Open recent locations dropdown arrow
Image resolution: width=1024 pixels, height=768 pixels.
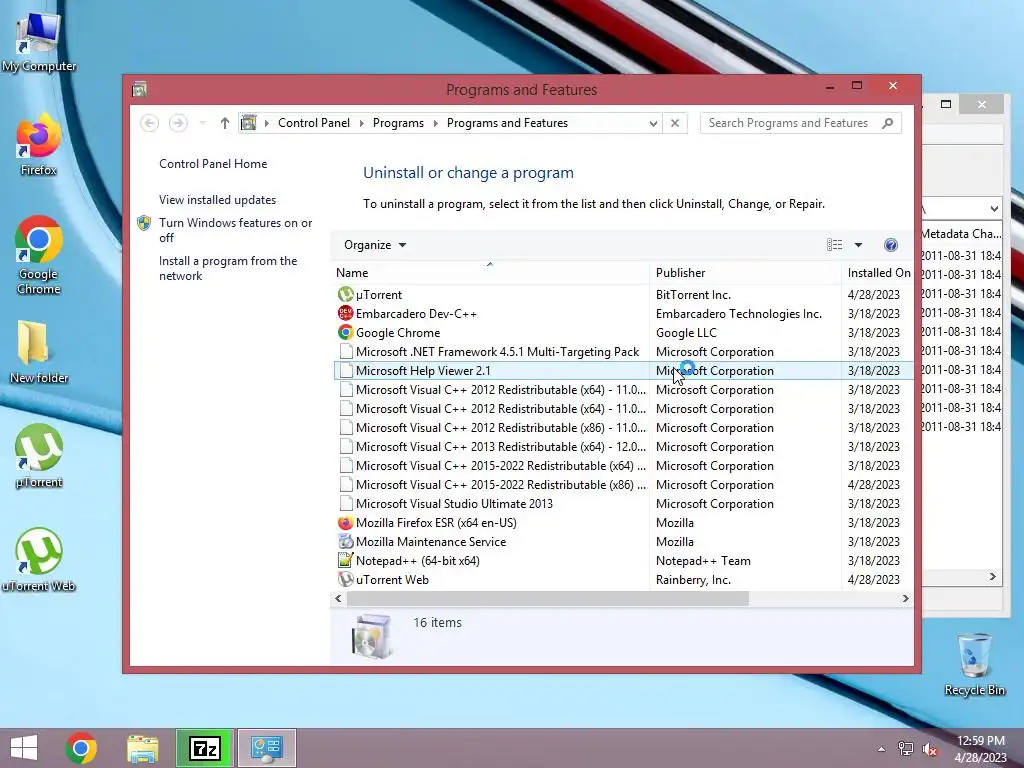(202, 123)
